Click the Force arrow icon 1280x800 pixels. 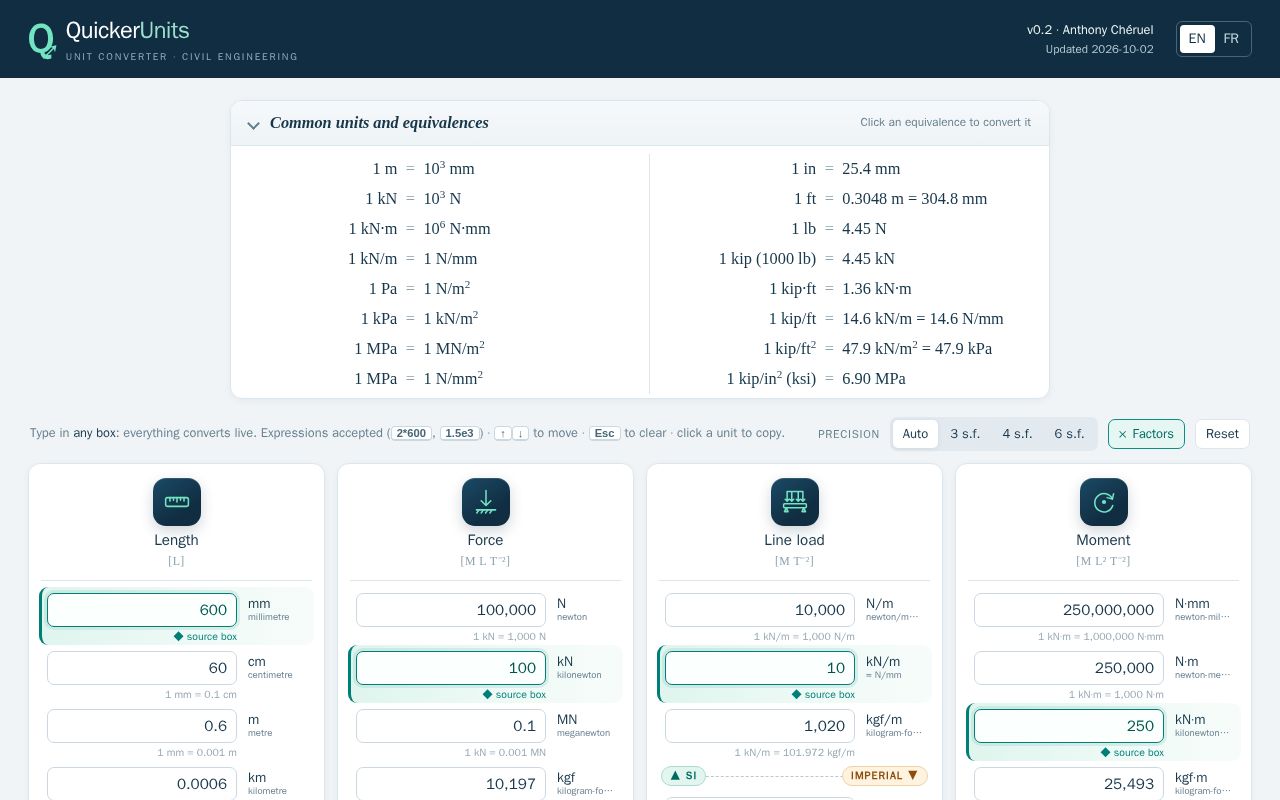click(486, 502)
